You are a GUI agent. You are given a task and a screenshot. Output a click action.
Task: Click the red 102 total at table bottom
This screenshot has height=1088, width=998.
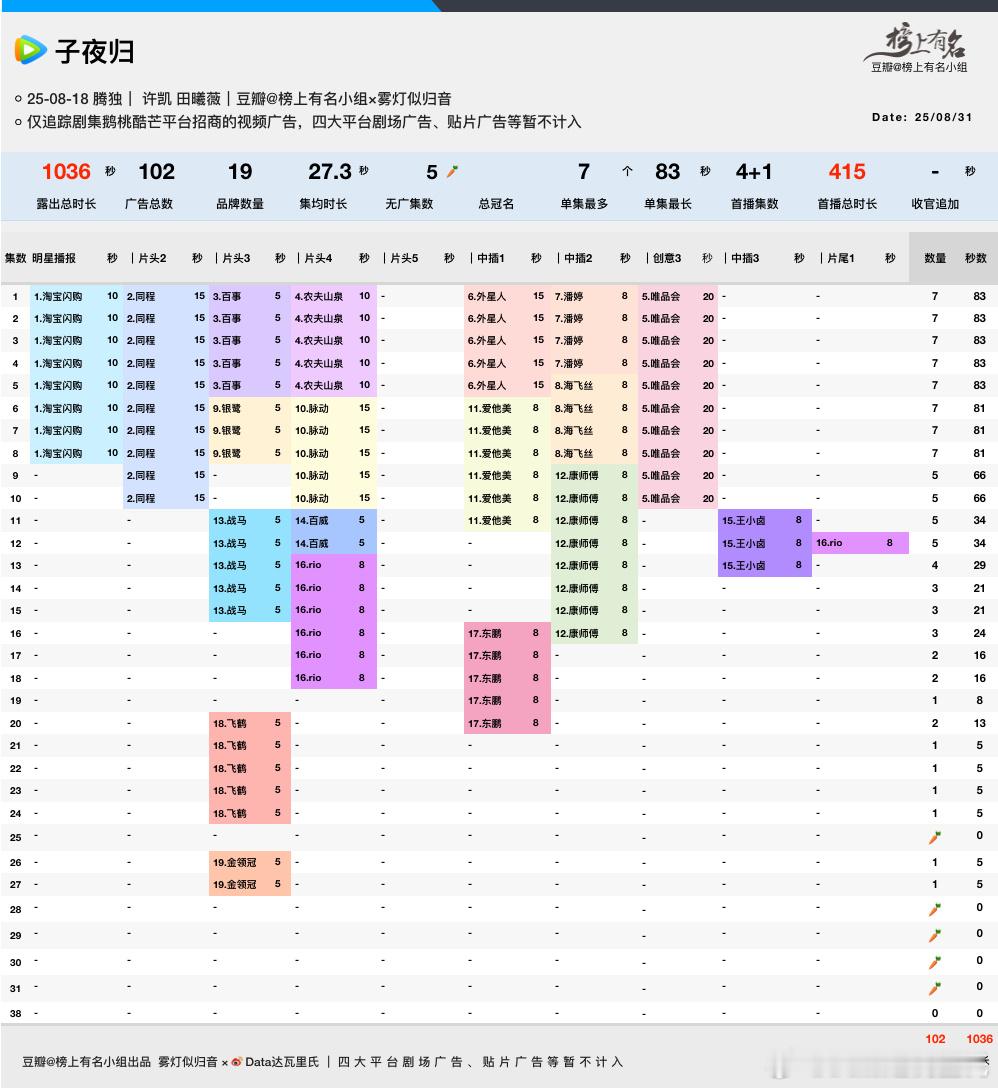pos(935,1039)
